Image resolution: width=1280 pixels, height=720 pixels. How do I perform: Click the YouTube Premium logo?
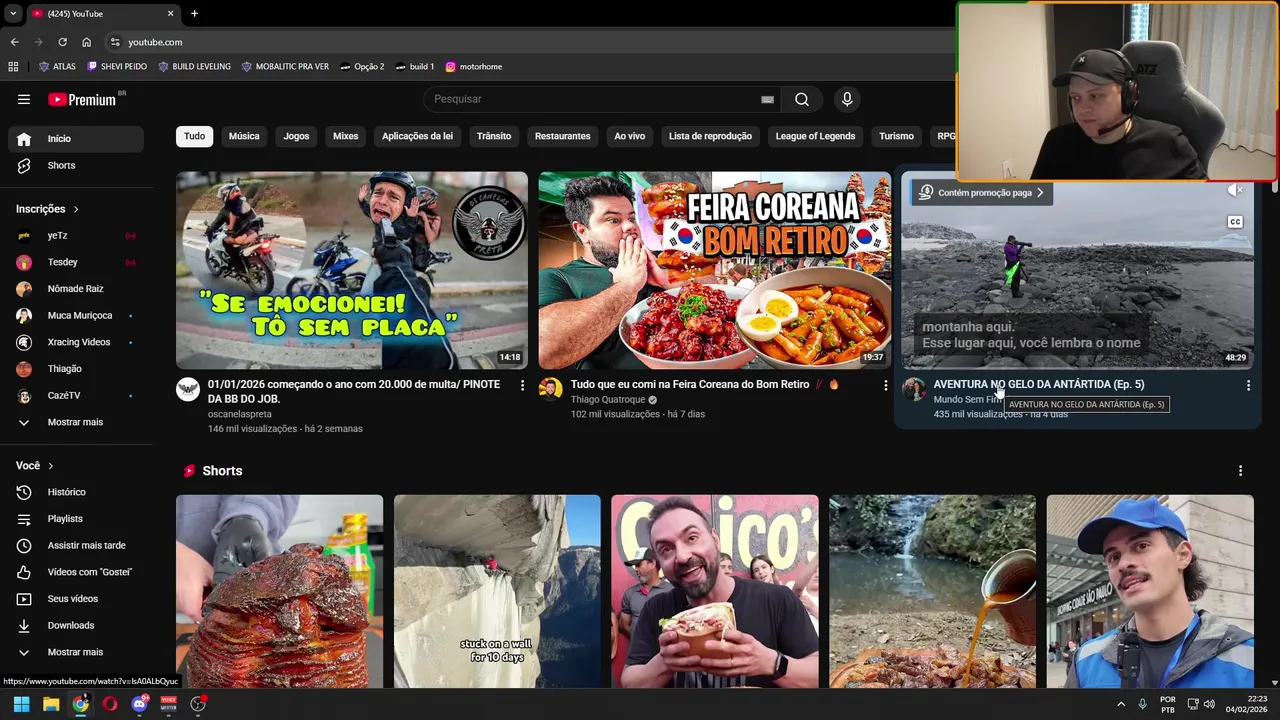click(x=82, y=99)
